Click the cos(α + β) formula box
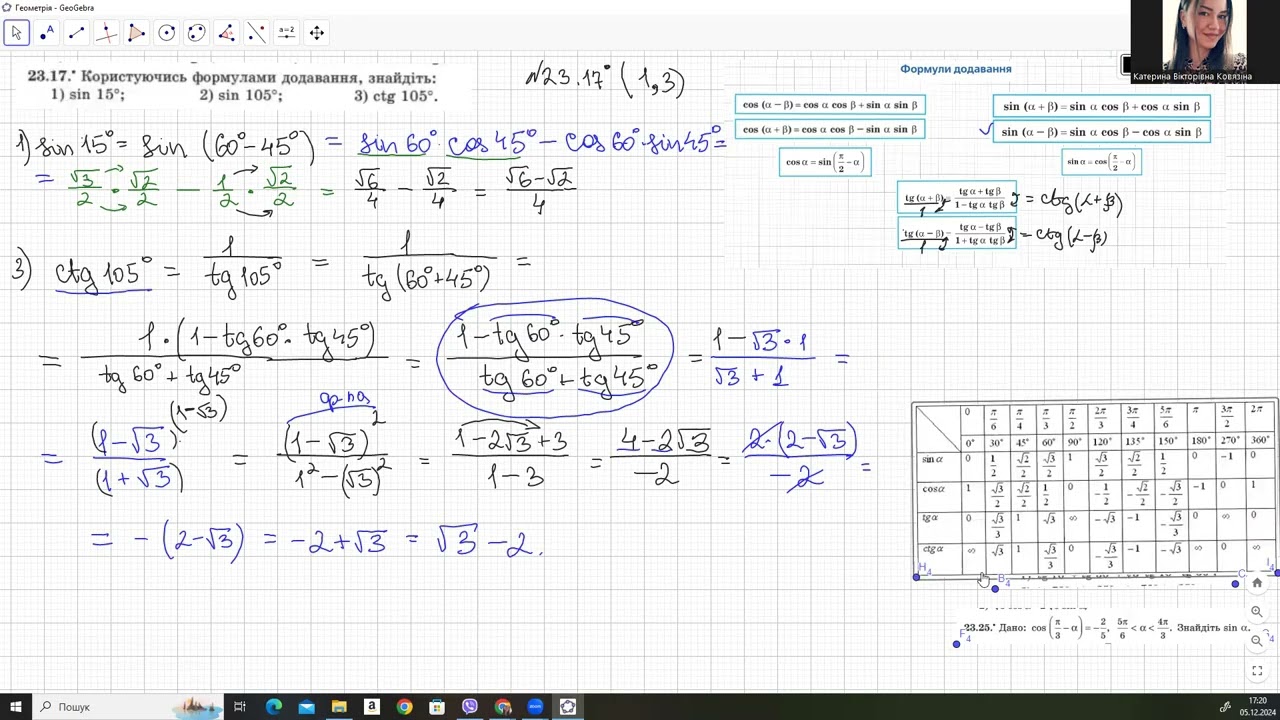Image resolution: width=1280 pixels, height=720 pixels. (x=829, y=129)
